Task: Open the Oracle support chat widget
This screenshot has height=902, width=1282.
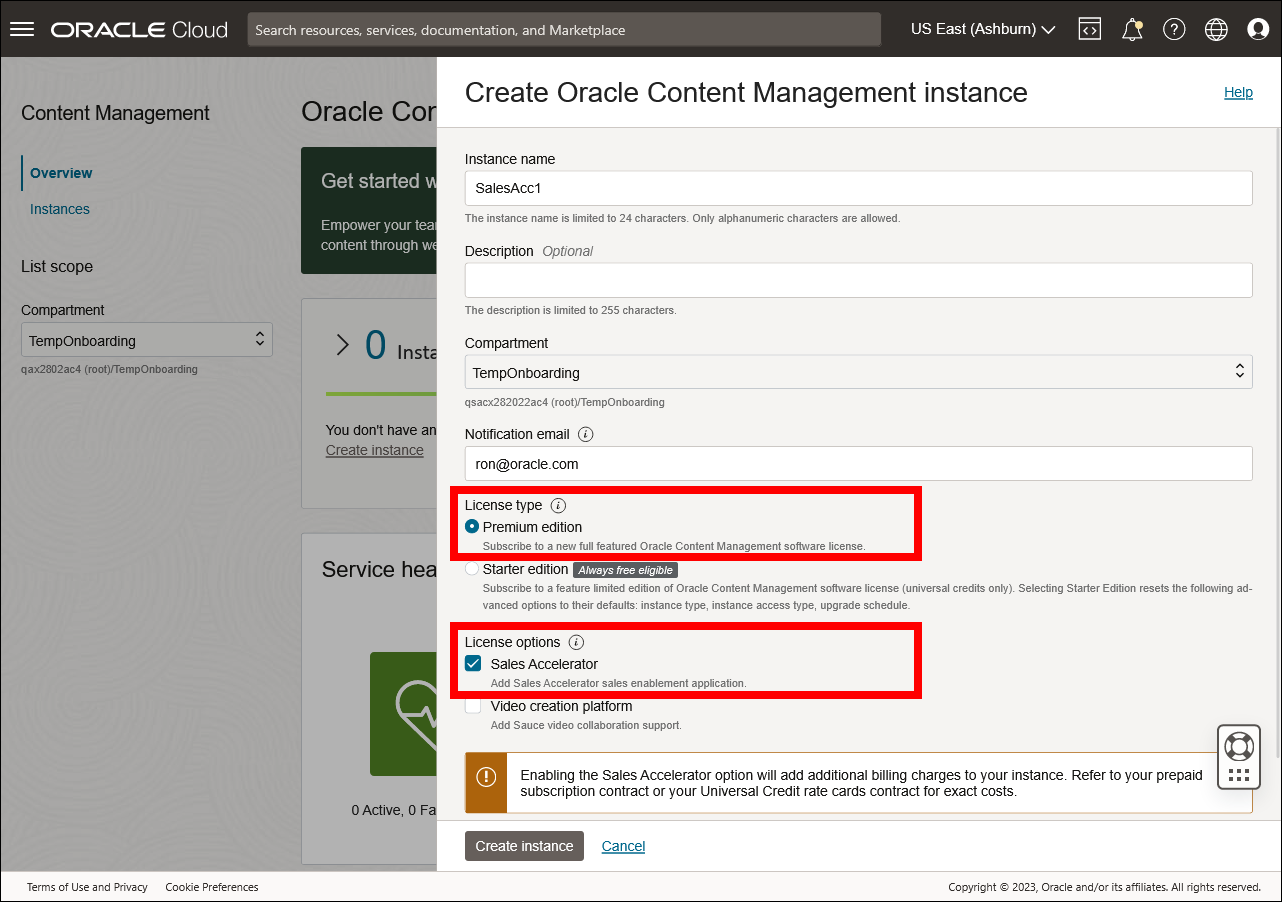Action: point(1238,757)
